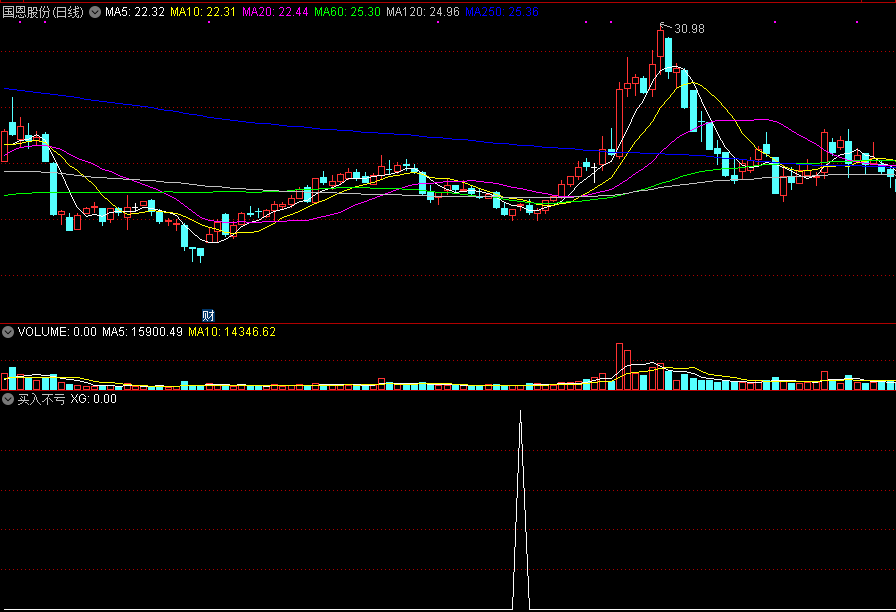Open the 买入不亏 indicator panel dropdown
This screenshot has width=896, height=612.
[8, 399]
